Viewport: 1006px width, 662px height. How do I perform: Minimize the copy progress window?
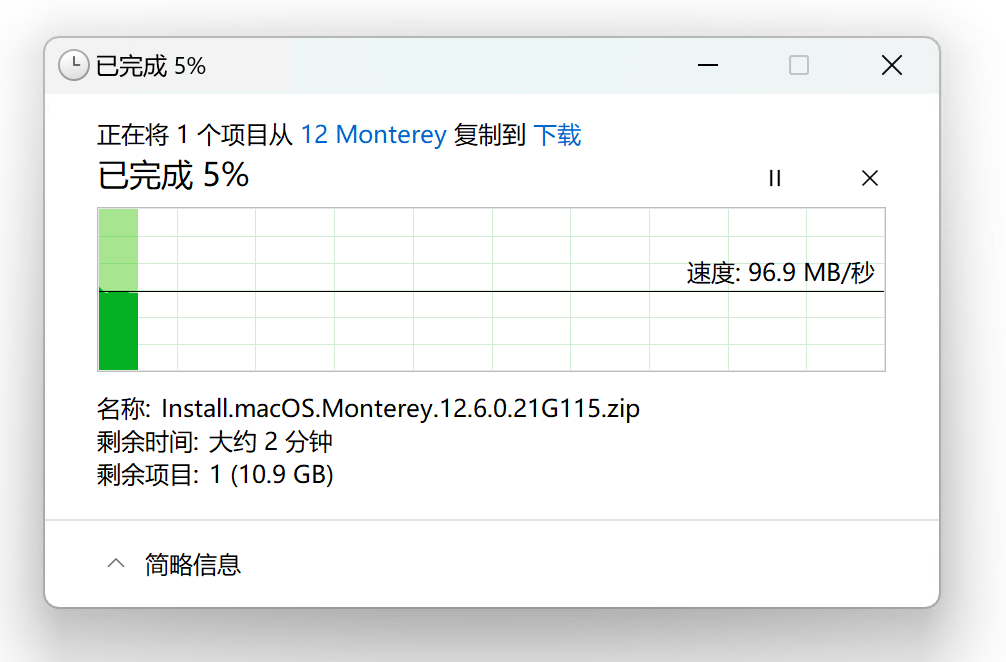[709, 66]
